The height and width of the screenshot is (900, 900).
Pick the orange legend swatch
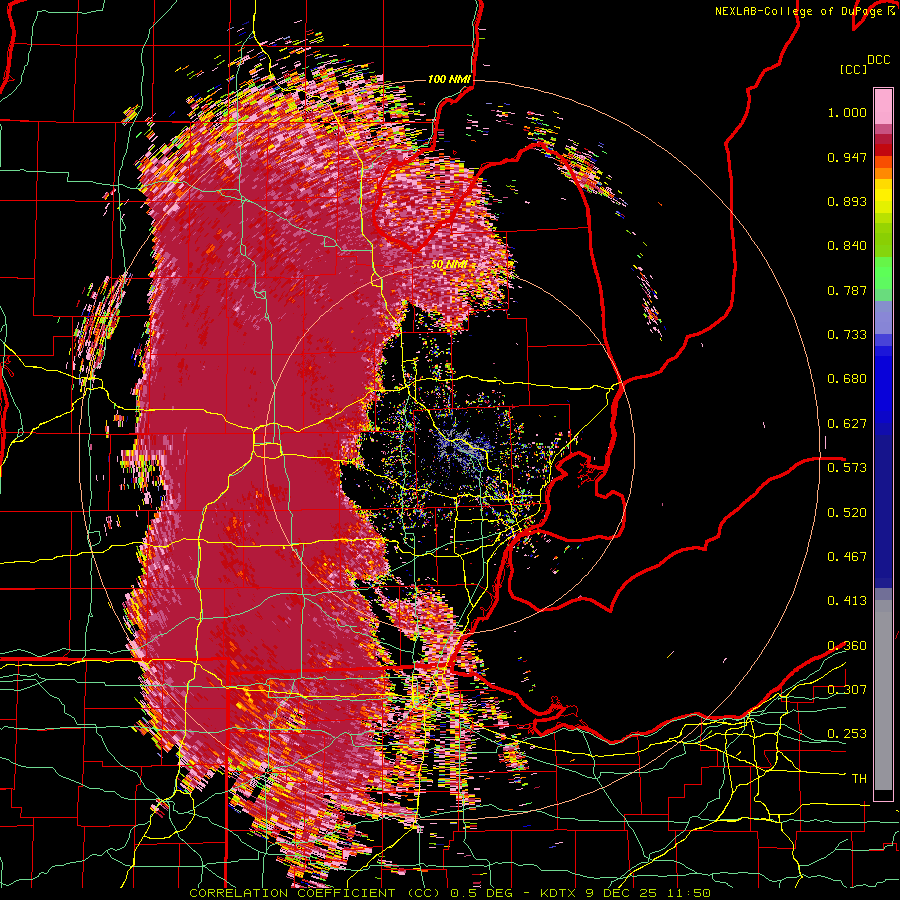point(883,173)
